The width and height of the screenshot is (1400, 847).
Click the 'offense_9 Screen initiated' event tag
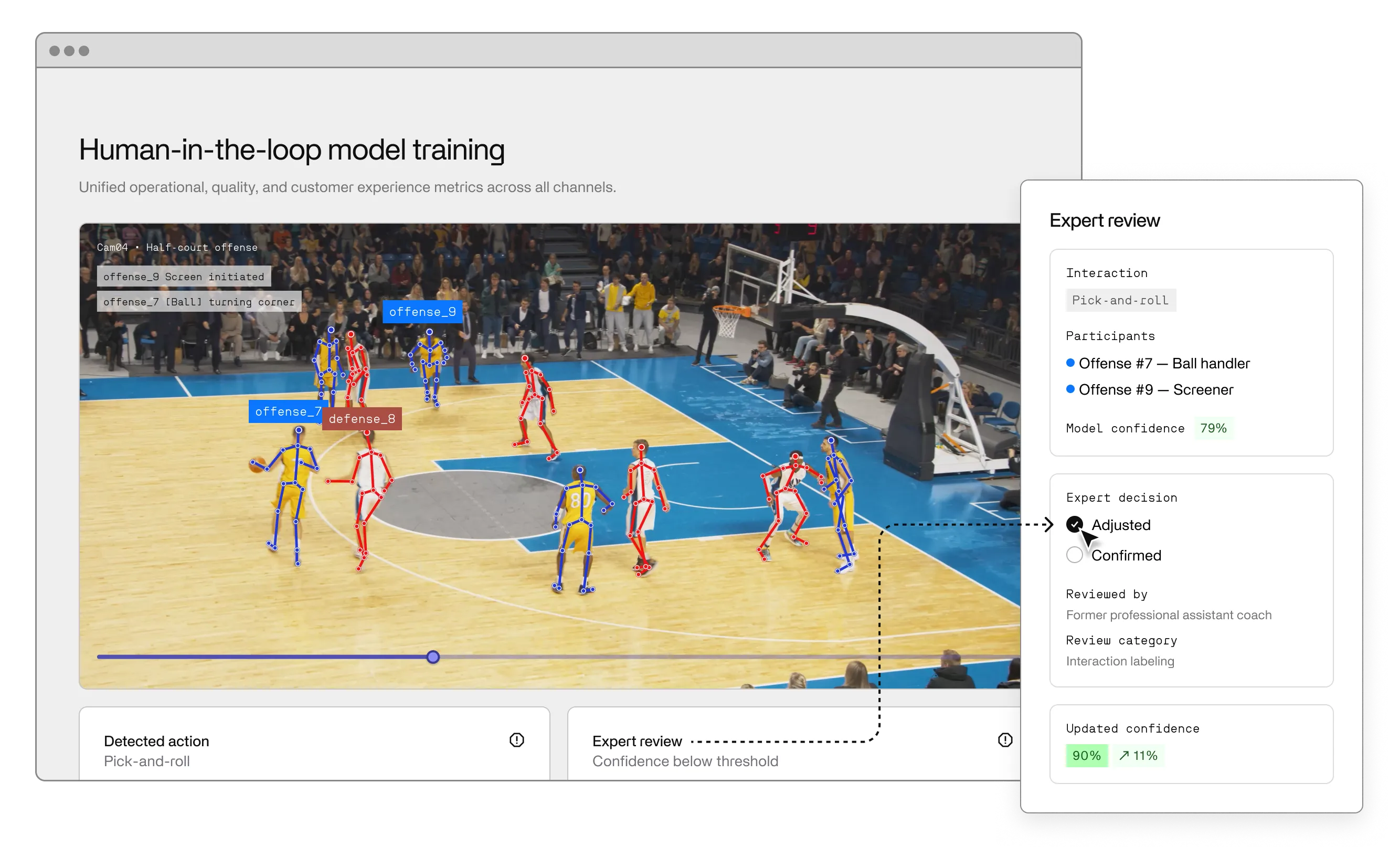[184, 277]
